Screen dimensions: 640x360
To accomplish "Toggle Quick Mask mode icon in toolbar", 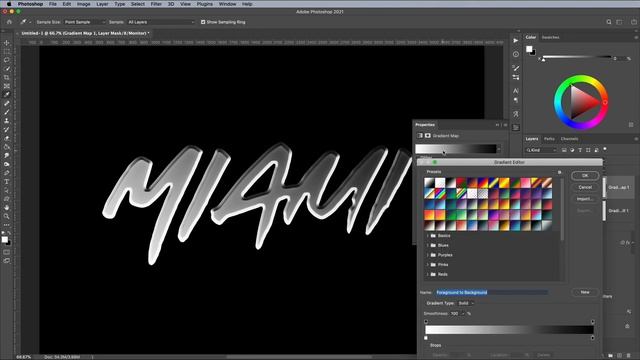I will pos(7,252).
